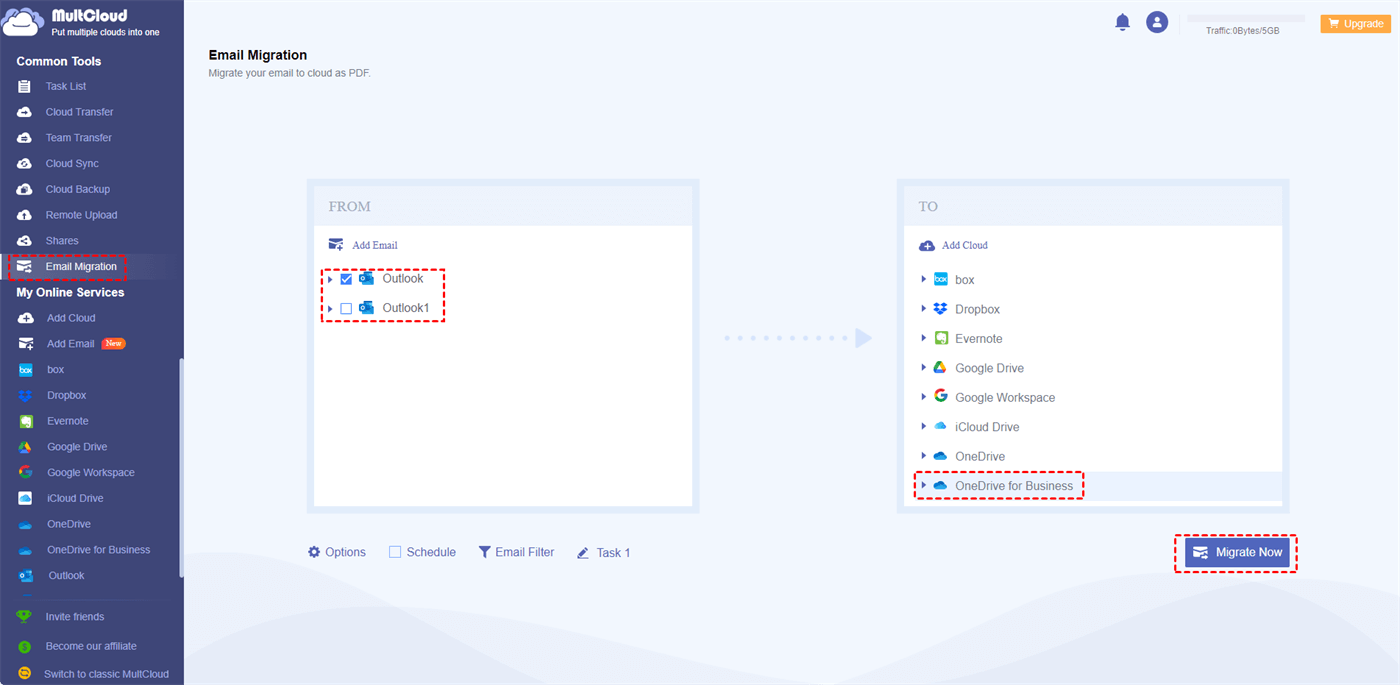Open migration Options
Image resolution: width=1400 pixels, height=685 pixels.
[x=337, y=552]
